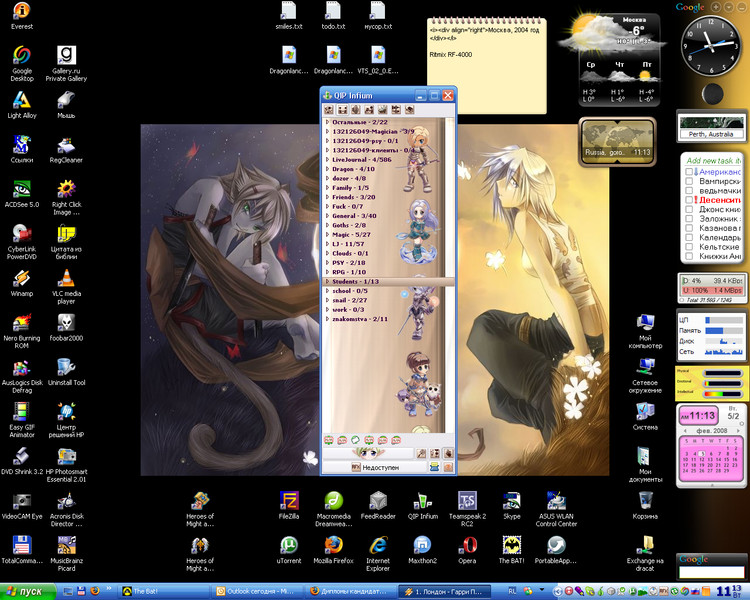This screenshot has width=750, height=600.
Task: Go to next month in calendar gadget
Action: point(738,431)
